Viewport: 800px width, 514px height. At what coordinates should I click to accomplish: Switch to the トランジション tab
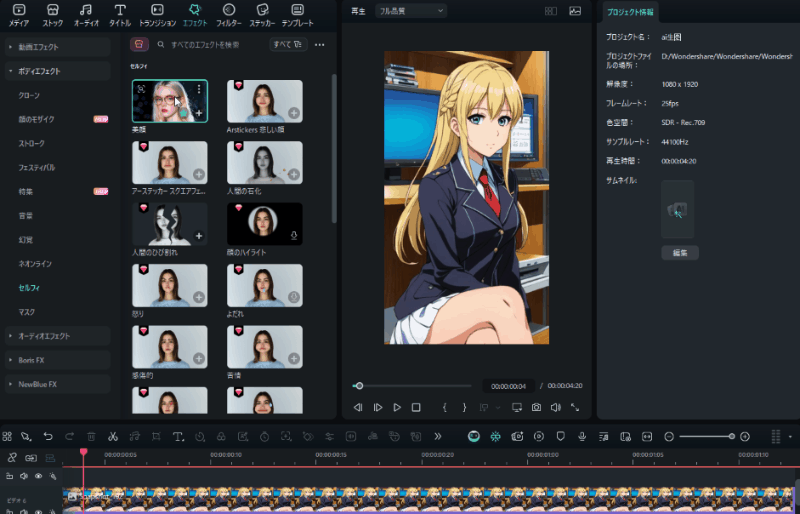(x=158, y=15)
